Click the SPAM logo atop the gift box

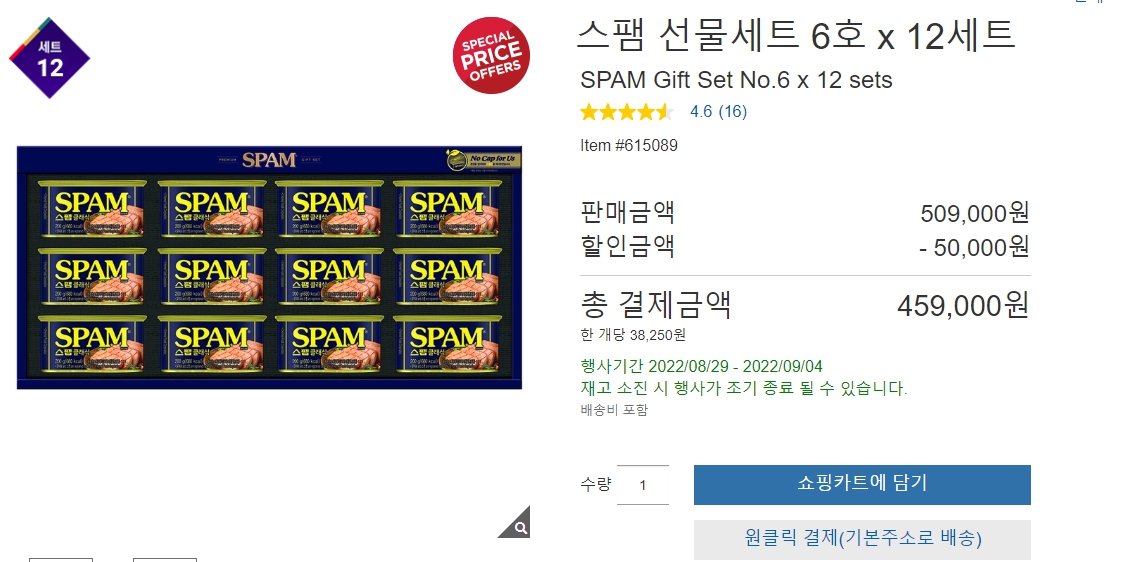tap(269, 159)
